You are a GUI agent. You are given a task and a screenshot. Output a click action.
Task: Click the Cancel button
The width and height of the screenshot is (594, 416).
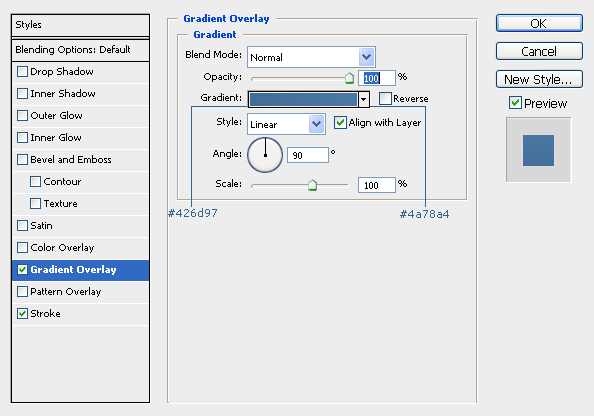click(539, 51)
